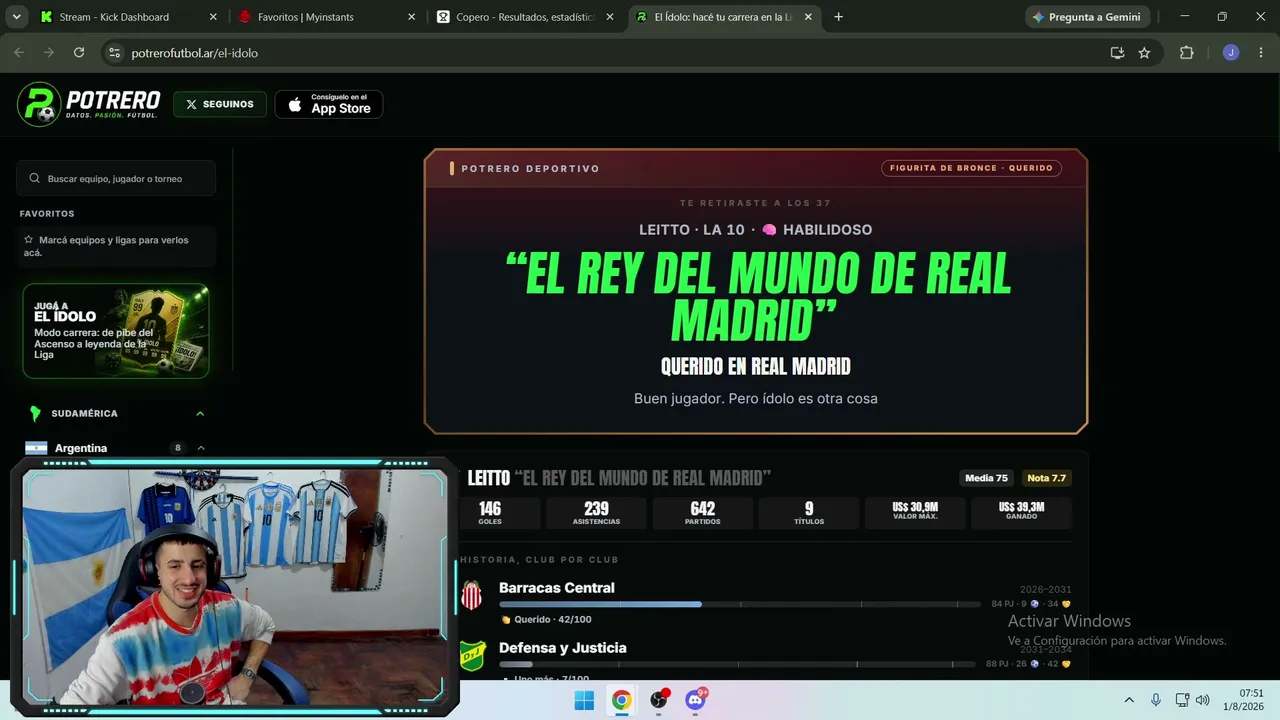Click the Chrome taskbar icon
Image resolution: width=1280 pixels, height=720 pixels.
pyautogui.click(x=621, y=700)
